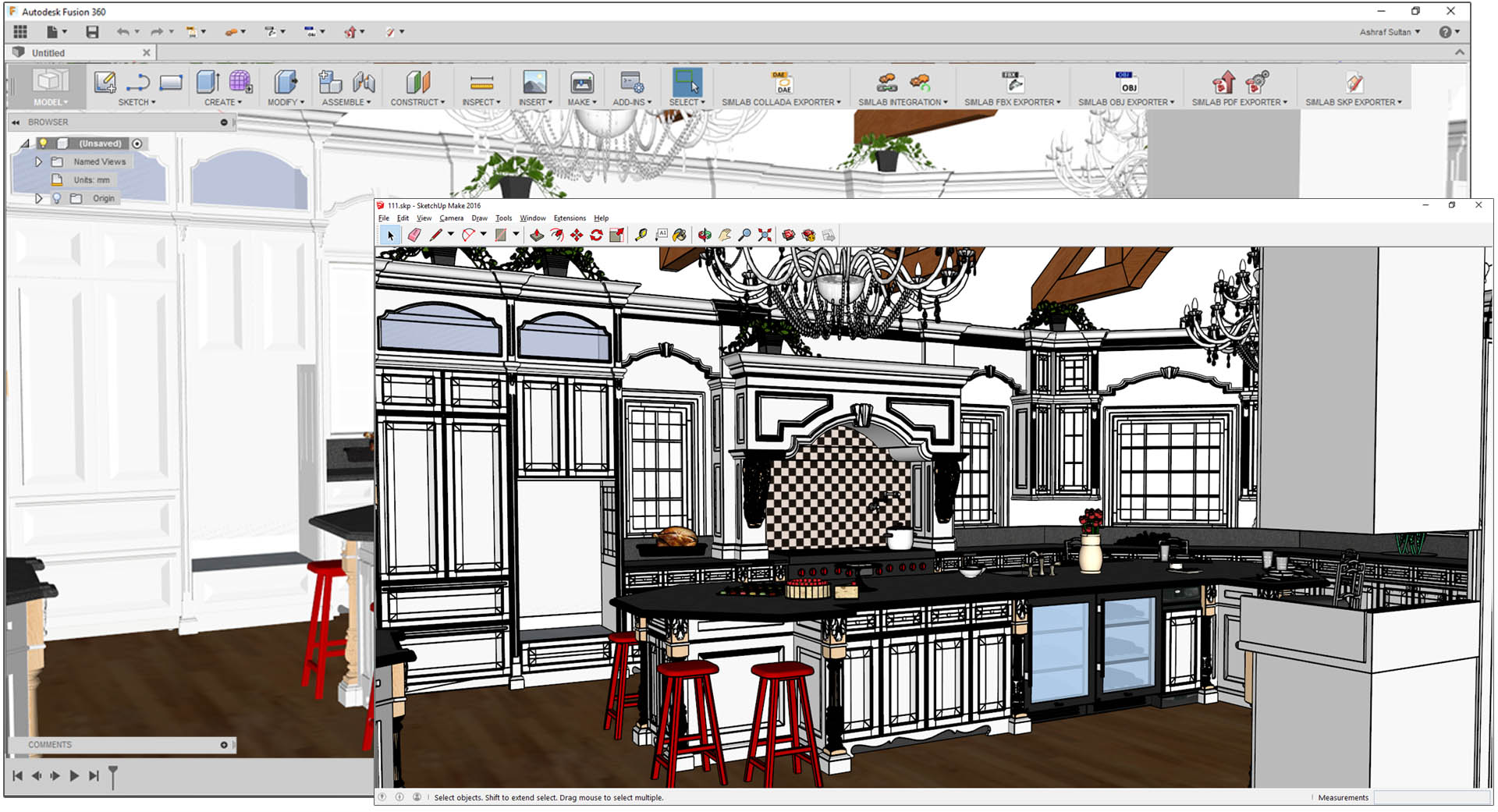1498x812 pixels.
Task: Click the Insert image icon
Action: (534, 82)
